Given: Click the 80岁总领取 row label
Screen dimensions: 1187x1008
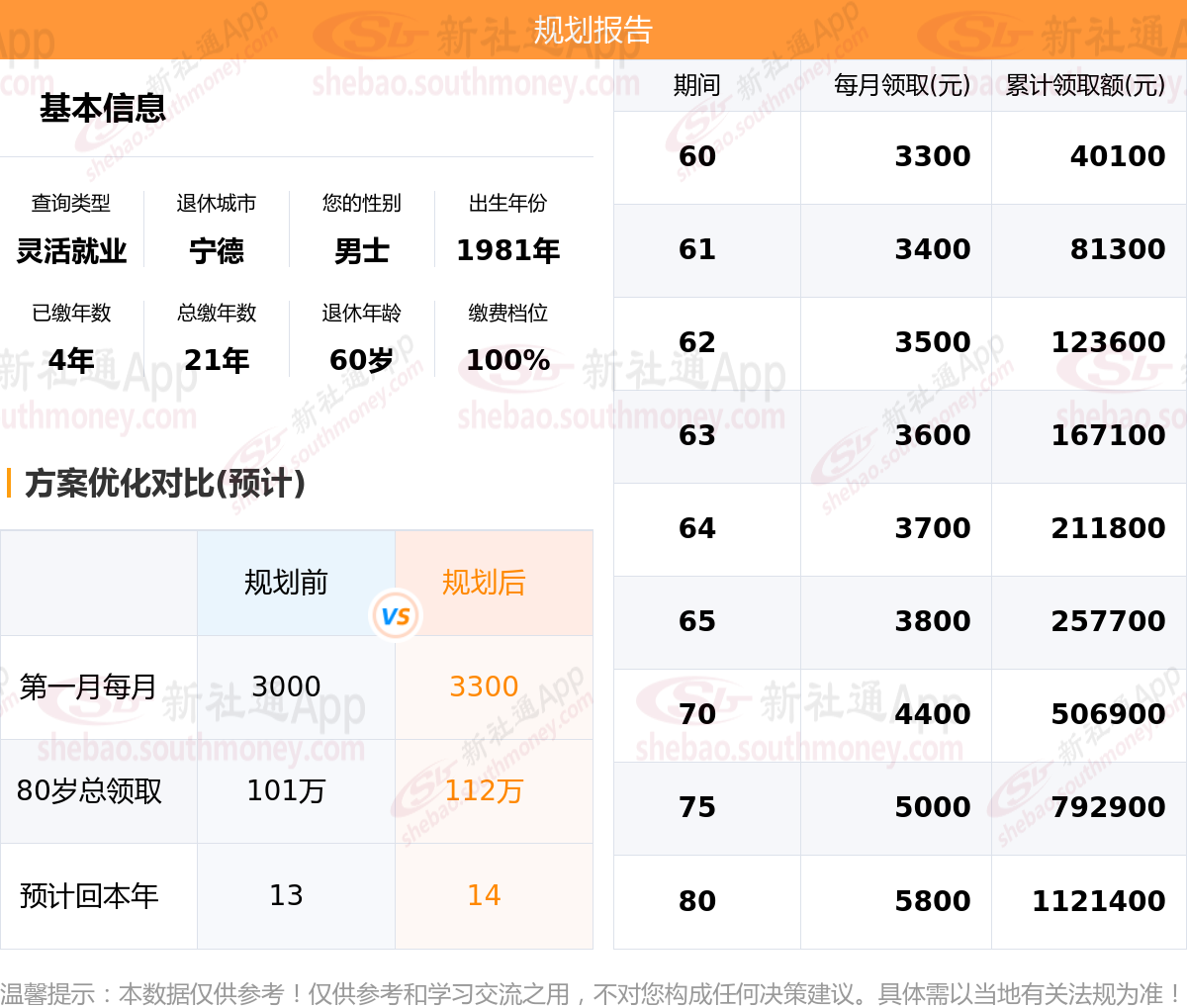Looking at the screenshot, I should click(x=89, y=791).
